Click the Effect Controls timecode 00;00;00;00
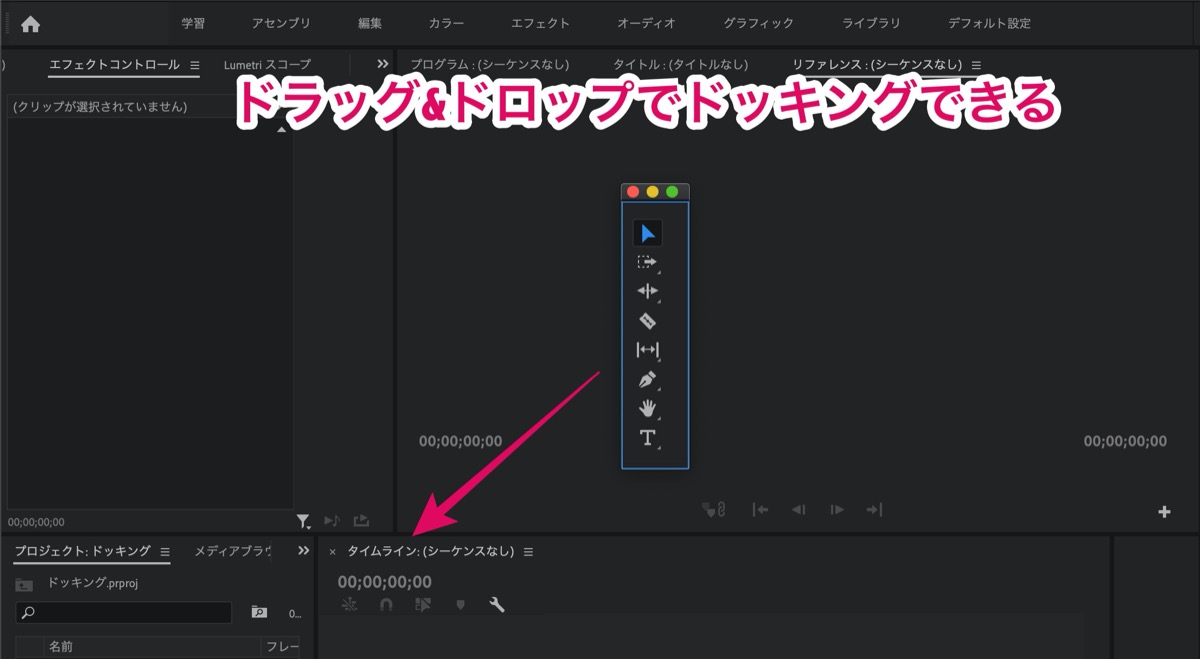Image resolution: width=1200 pixels, height=659 pixels. (x=36, y=522)
